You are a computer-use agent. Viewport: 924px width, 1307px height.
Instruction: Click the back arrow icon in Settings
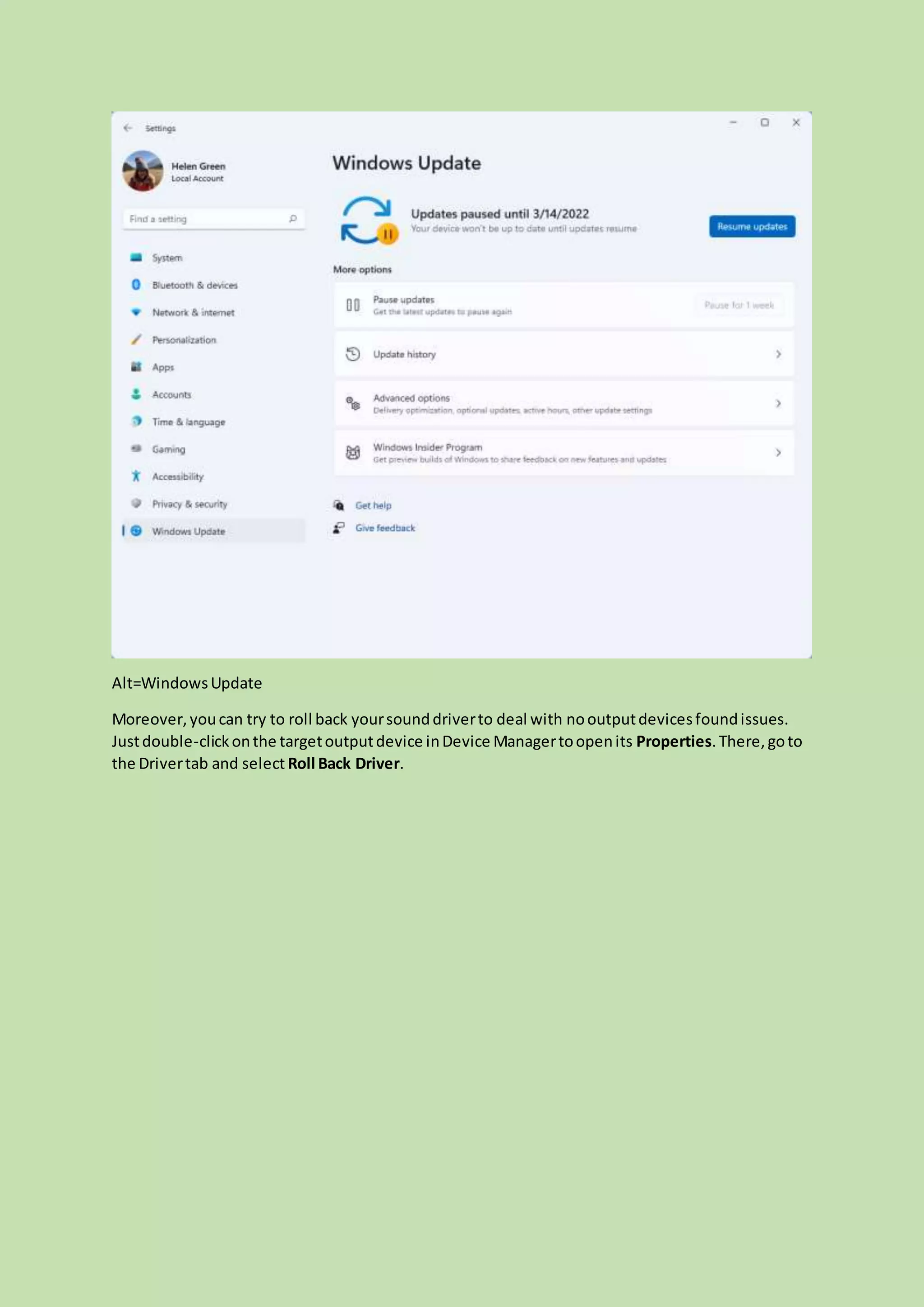point(127,128)
